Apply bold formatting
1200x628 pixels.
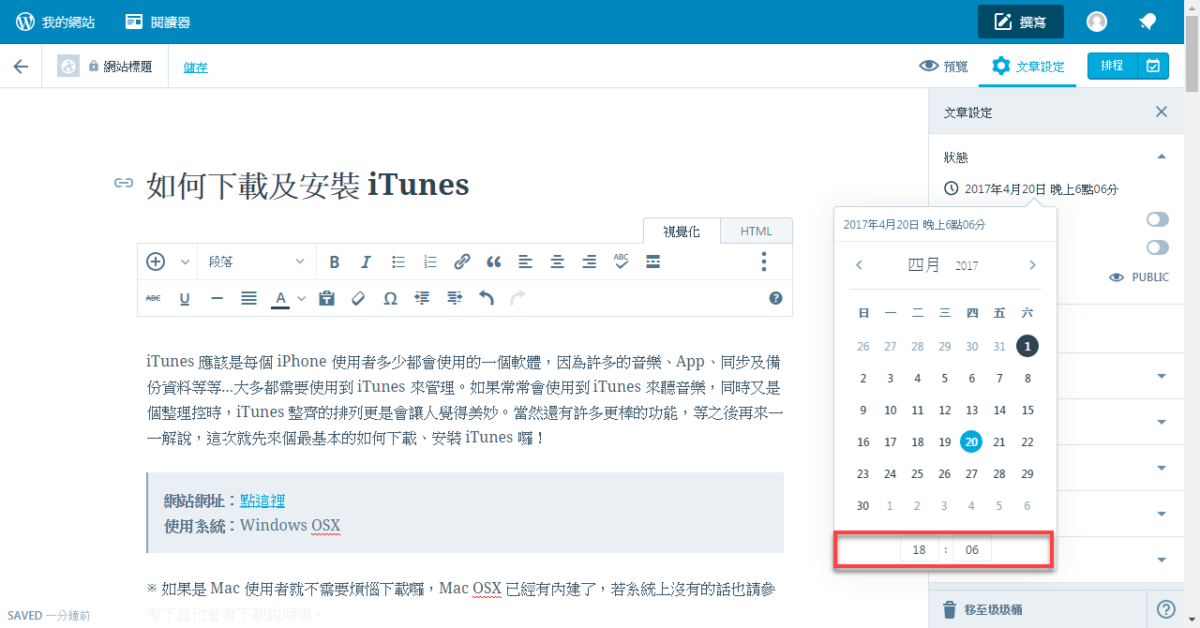334,262
